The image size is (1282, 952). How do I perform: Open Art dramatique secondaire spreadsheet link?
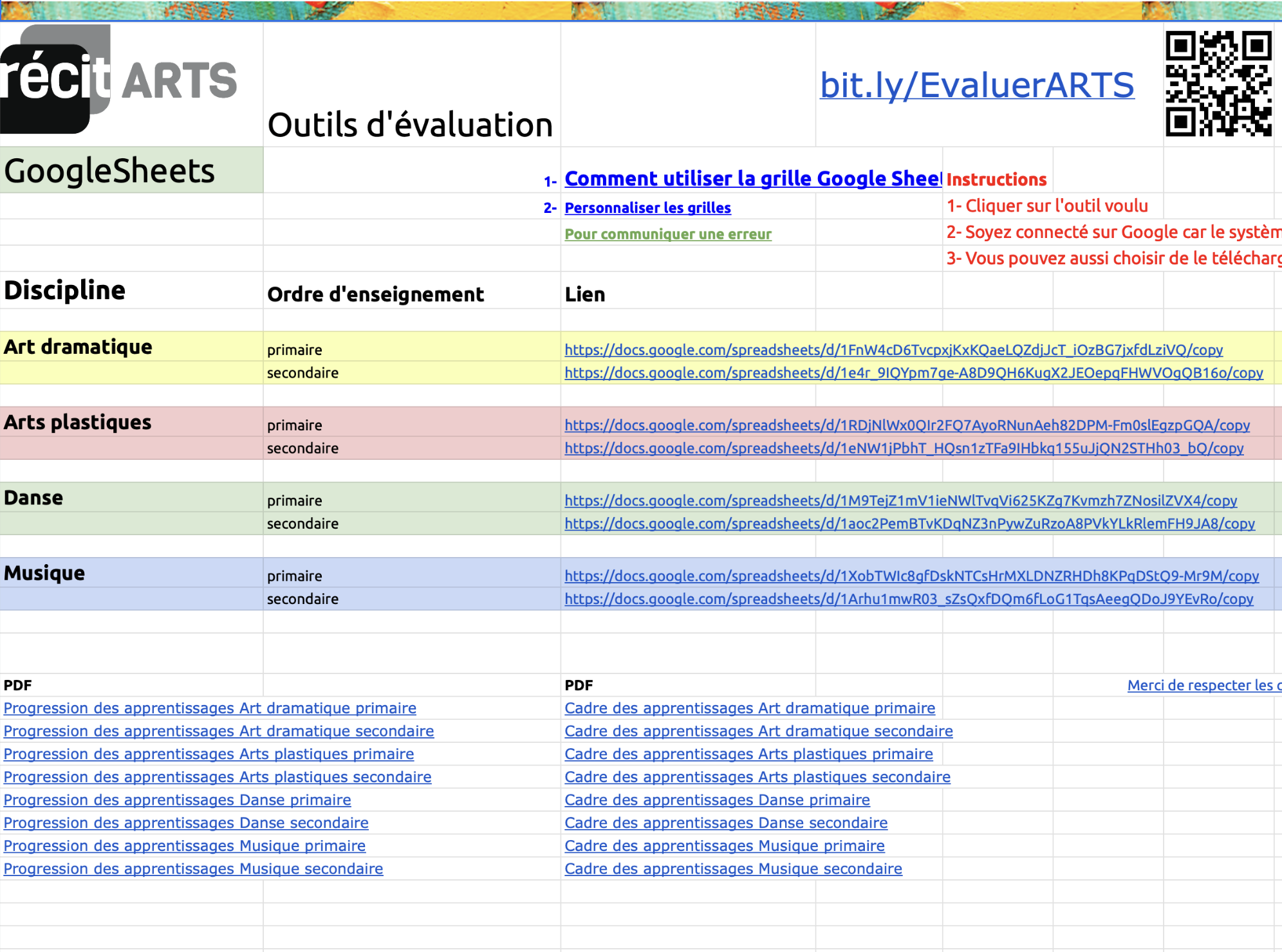coord(913,373)
